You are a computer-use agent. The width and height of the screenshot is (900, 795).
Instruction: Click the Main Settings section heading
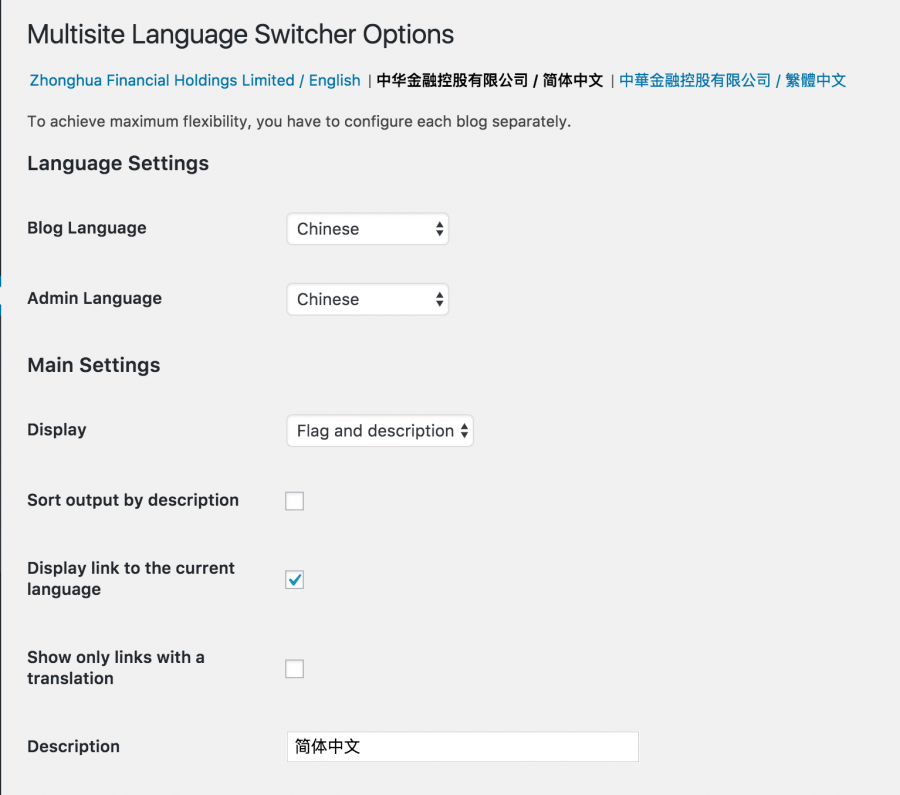point(93,365)
